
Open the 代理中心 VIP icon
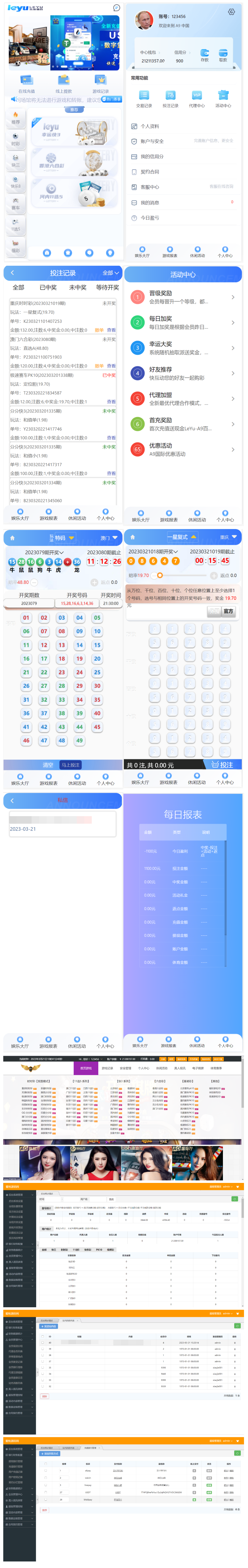196,95
